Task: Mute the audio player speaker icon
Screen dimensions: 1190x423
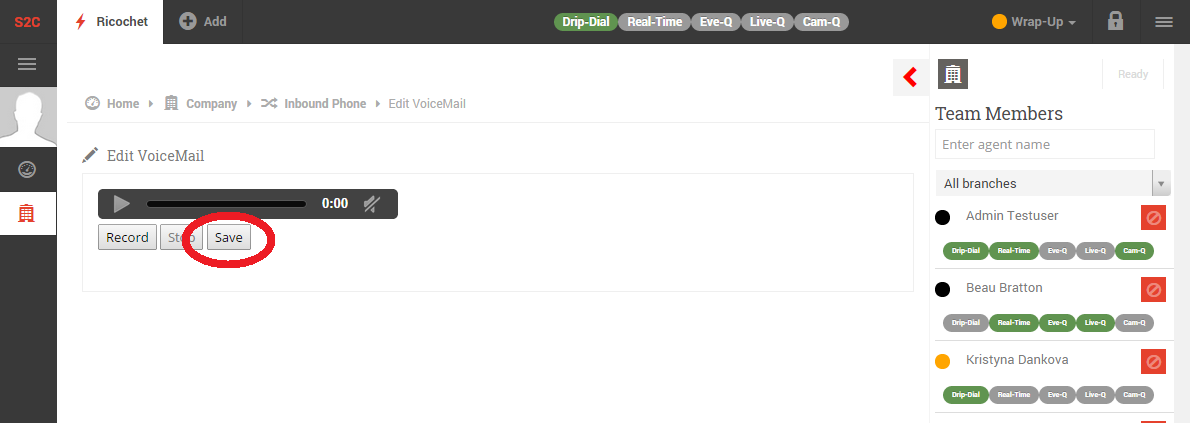Action: click(371, 204)
